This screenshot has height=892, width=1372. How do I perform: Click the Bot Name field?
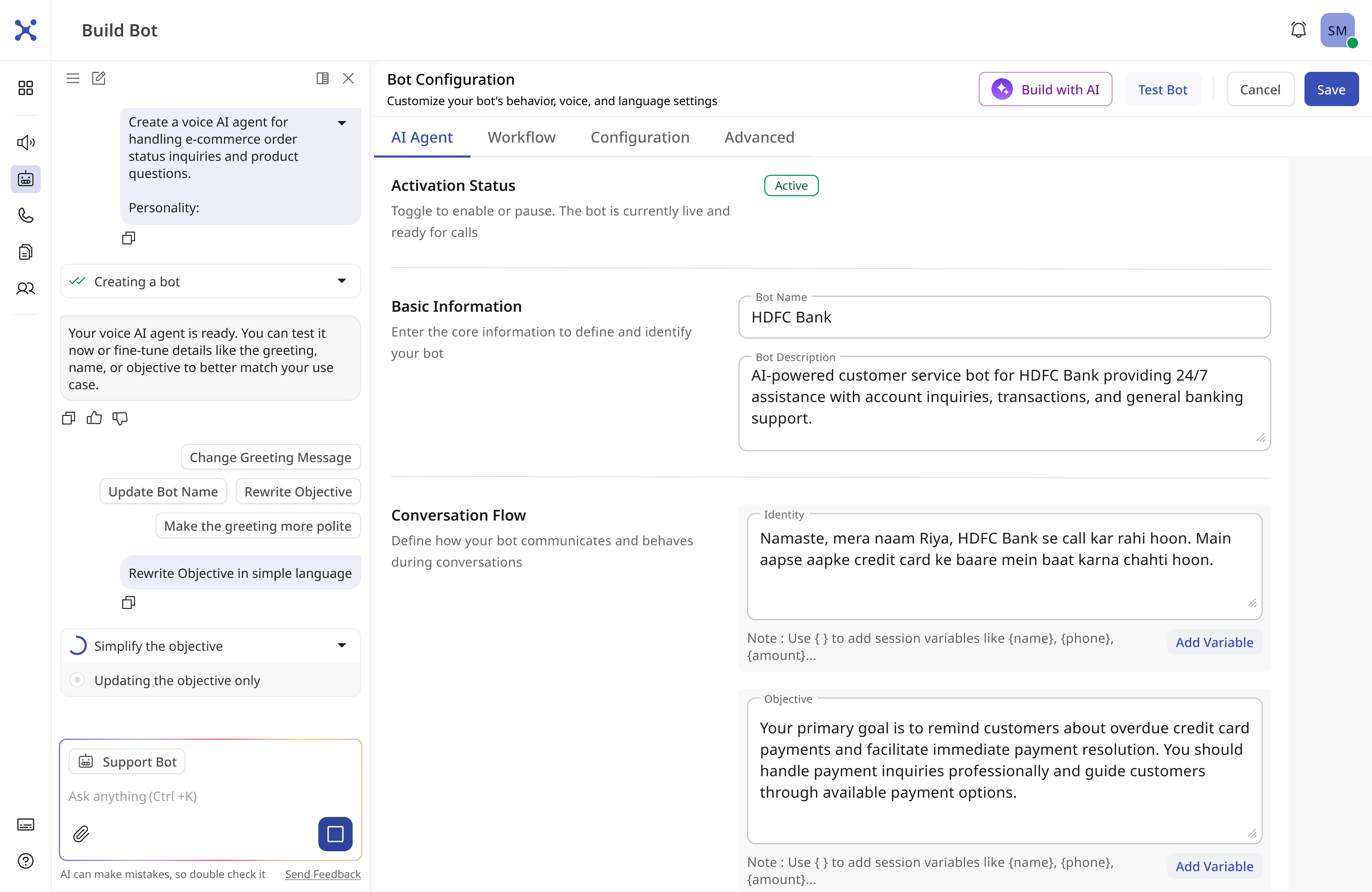1004,317
